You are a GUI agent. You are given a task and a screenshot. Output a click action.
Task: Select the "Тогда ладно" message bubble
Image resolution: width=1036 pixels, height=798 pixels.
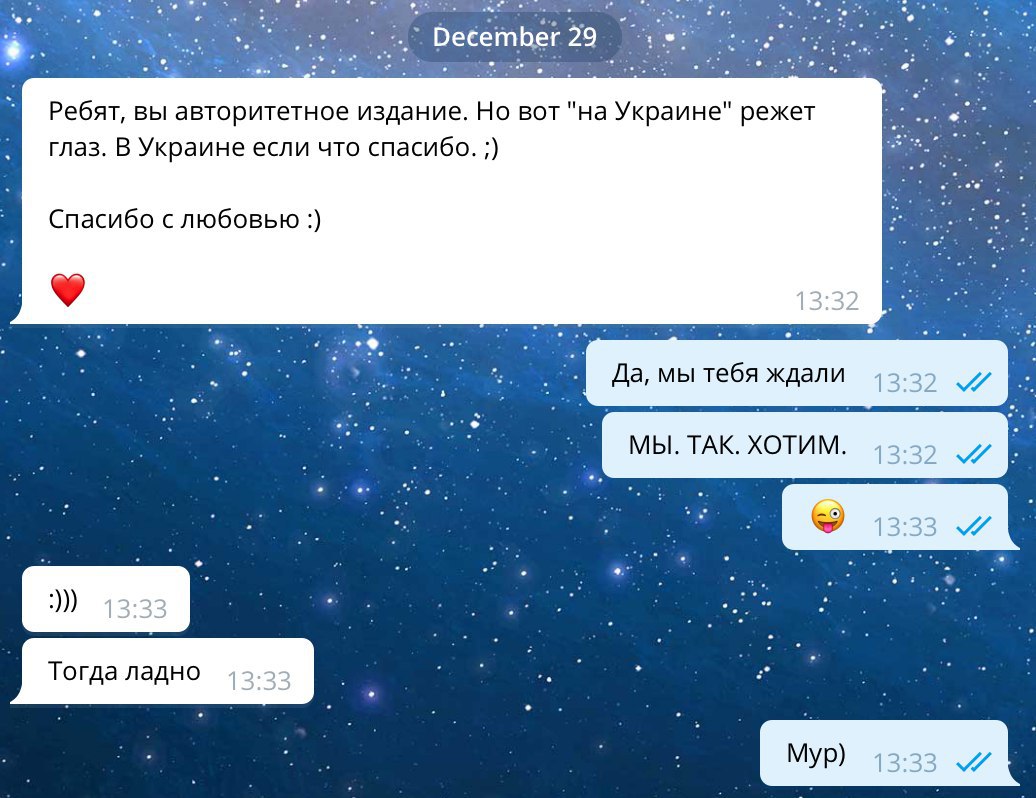(163, 671)
